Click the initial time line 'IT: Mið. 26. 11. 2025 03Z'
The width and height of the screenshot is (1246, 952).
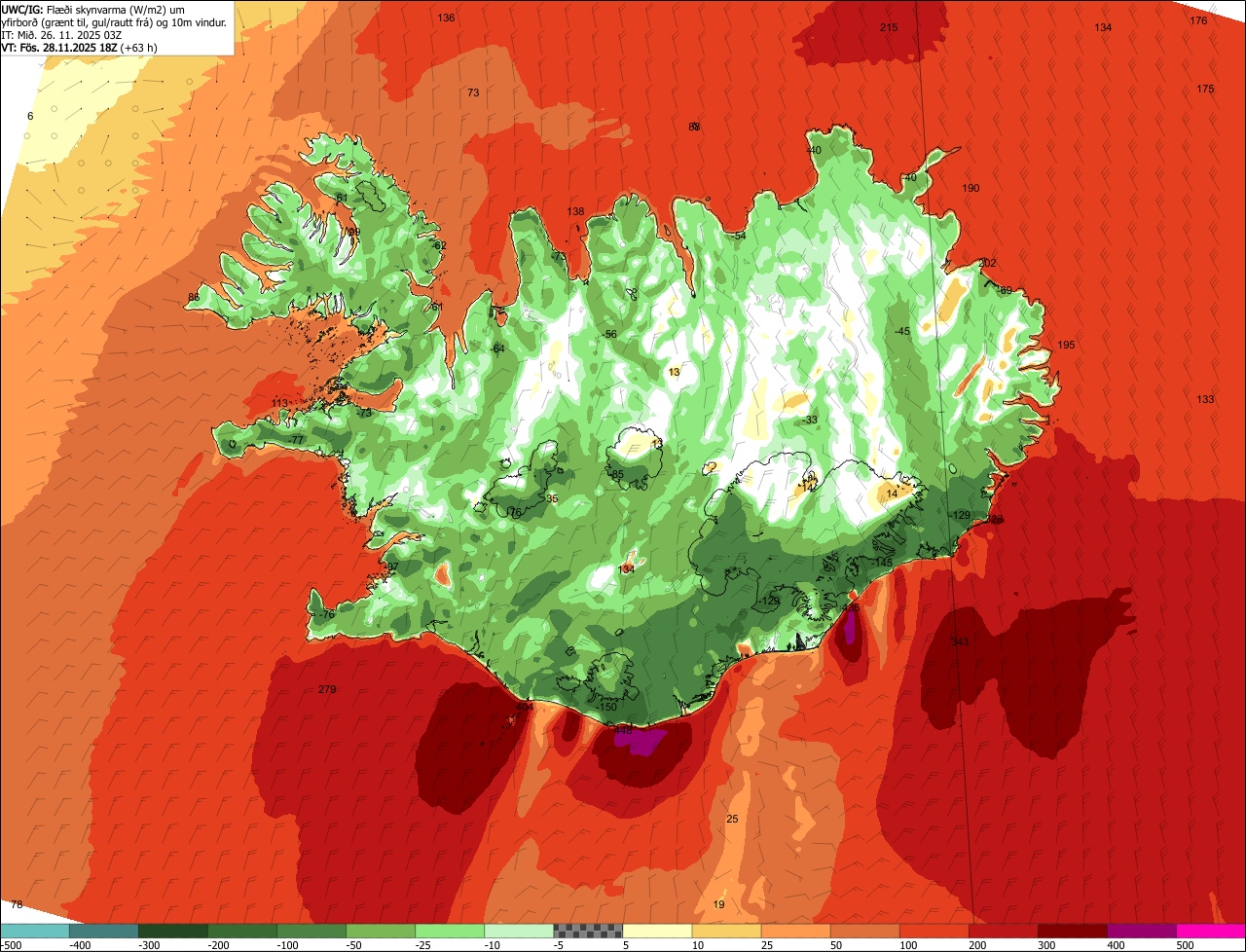point(61,34)
